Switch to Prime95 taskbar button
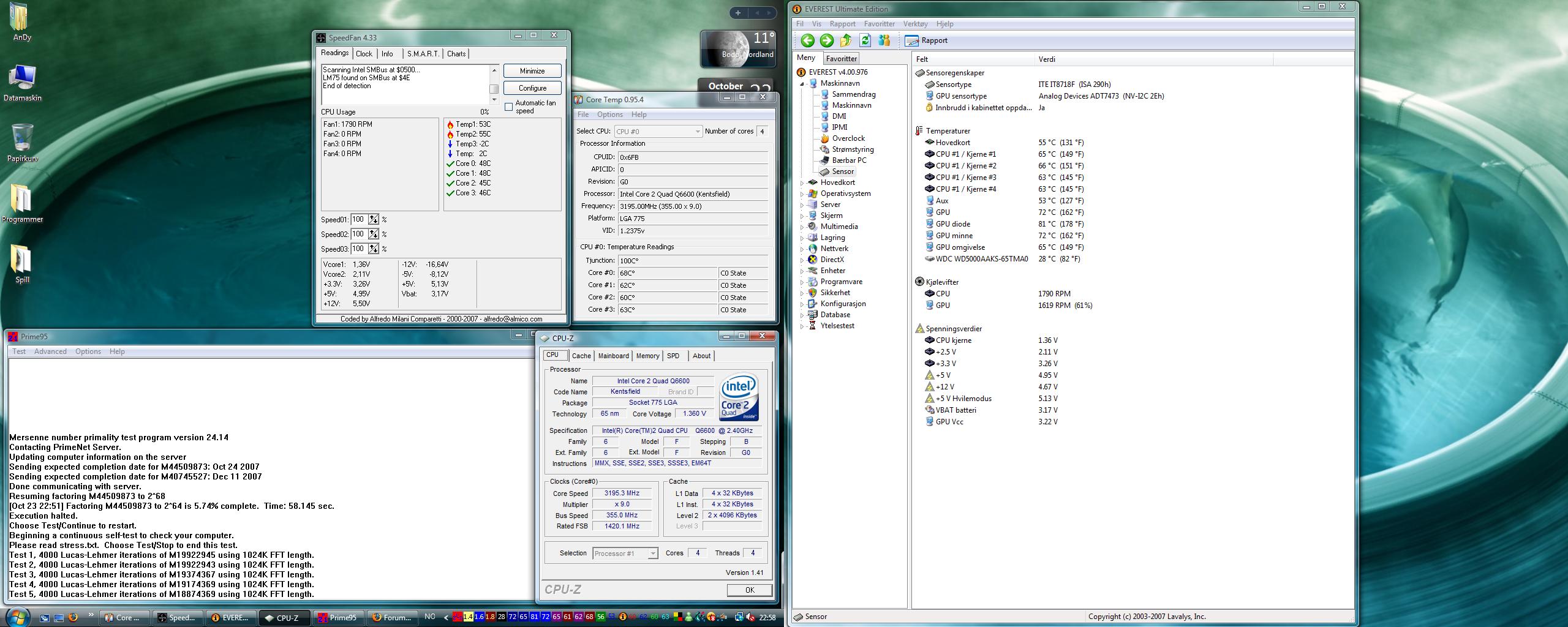The image size is (1568, 627). 339,617
